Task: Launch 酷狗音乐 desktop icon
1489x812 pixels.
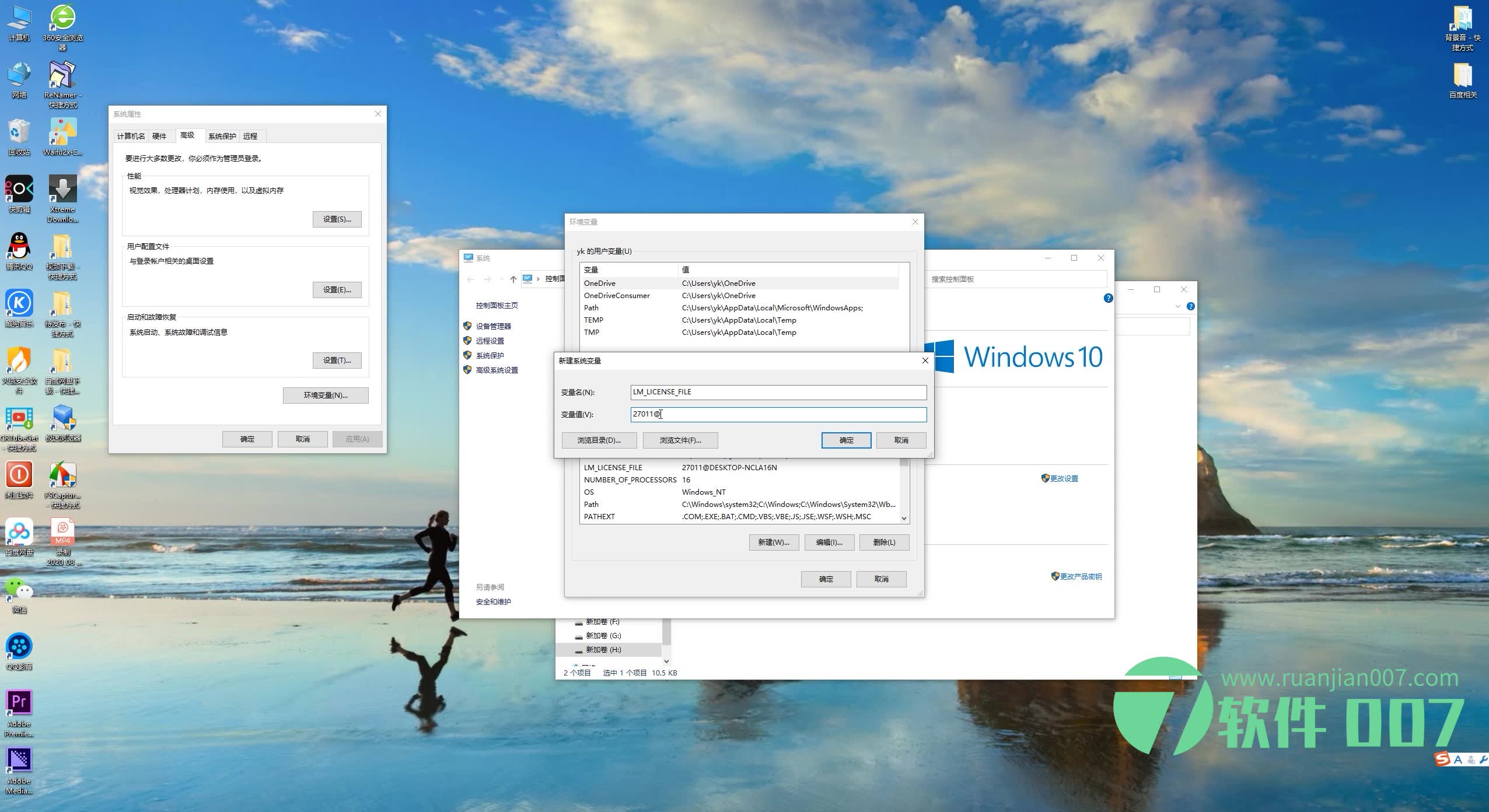Action: coord(19,309)
